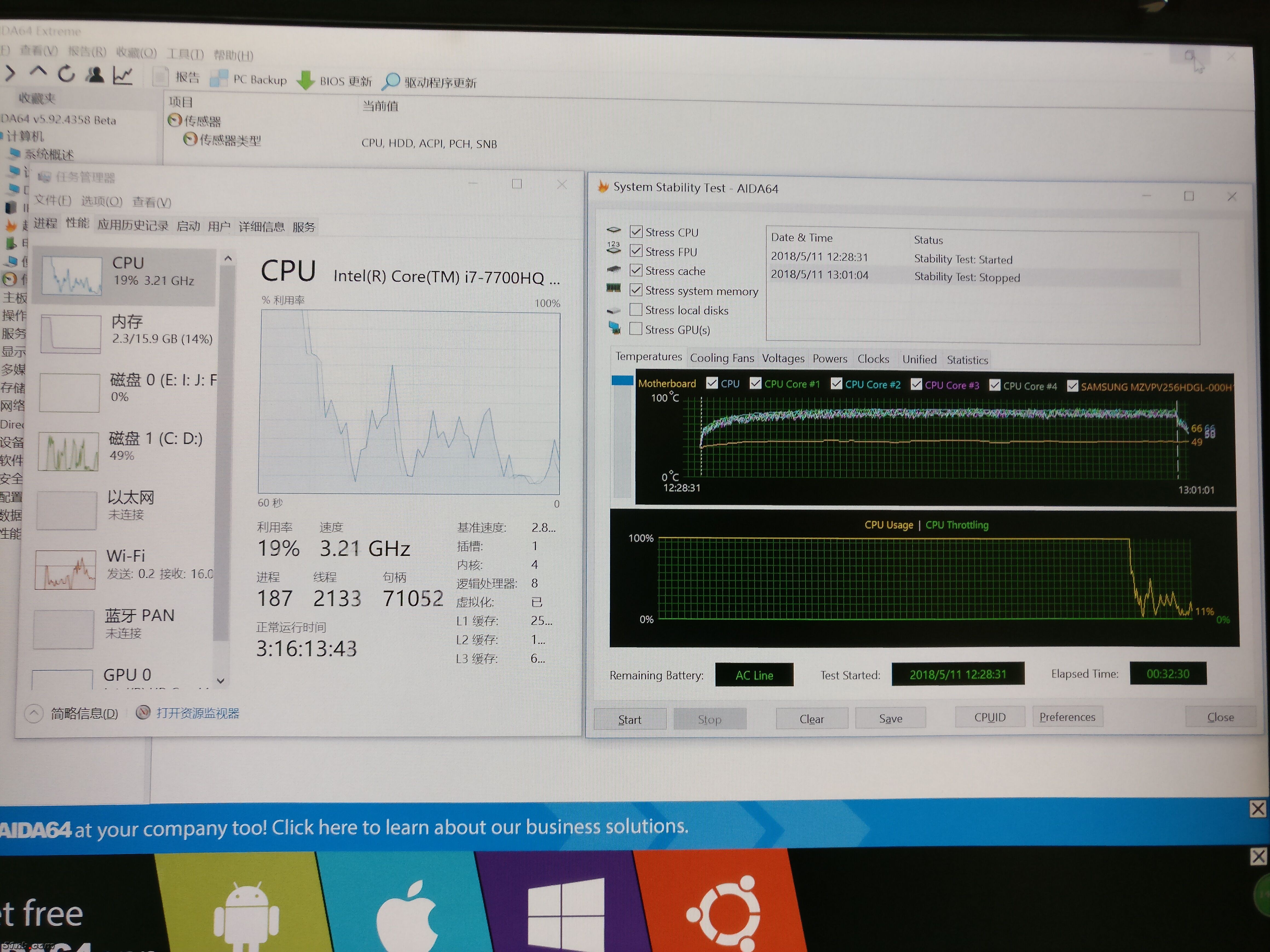The width and height of the screenshot is (1270, 952).
Task: Collapse with 简略信息(D) chevron
Action: tap(34, 713)
